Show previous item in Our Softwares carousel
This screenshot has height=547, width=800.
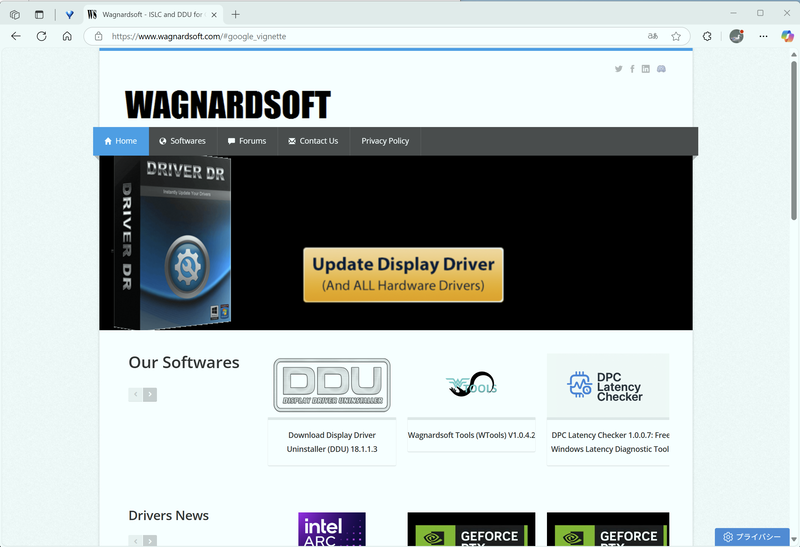[135, 394]
